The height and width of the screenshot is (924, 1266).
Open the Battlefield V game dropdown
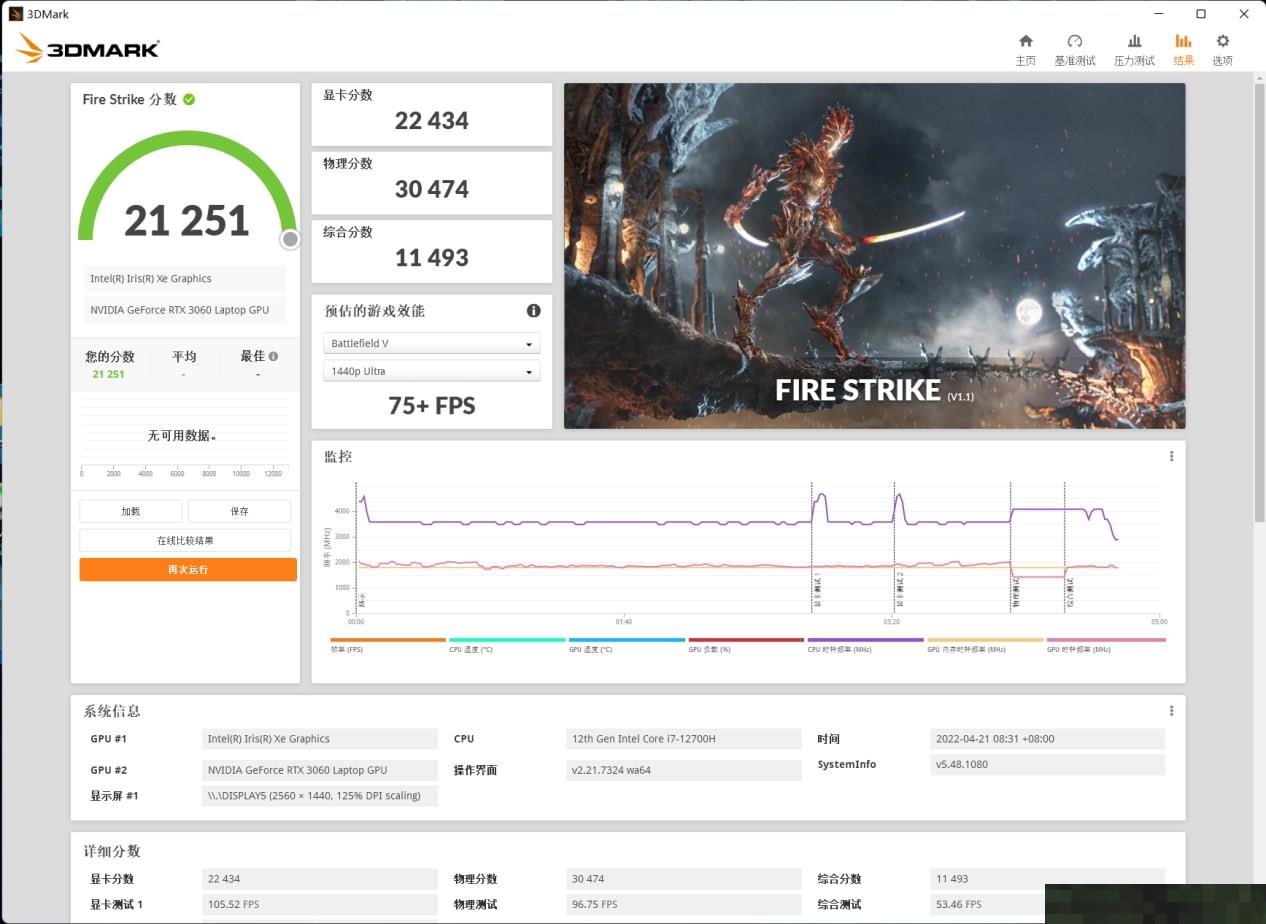pos(431,343)
